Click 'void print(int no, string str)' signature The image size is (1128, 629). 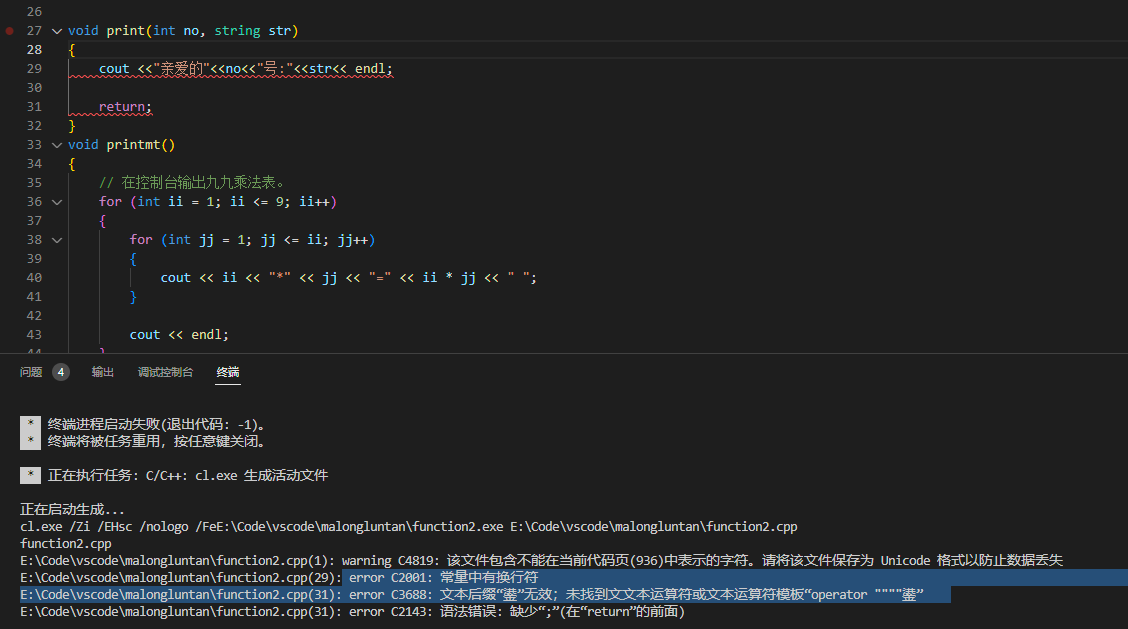pos(183,31)
